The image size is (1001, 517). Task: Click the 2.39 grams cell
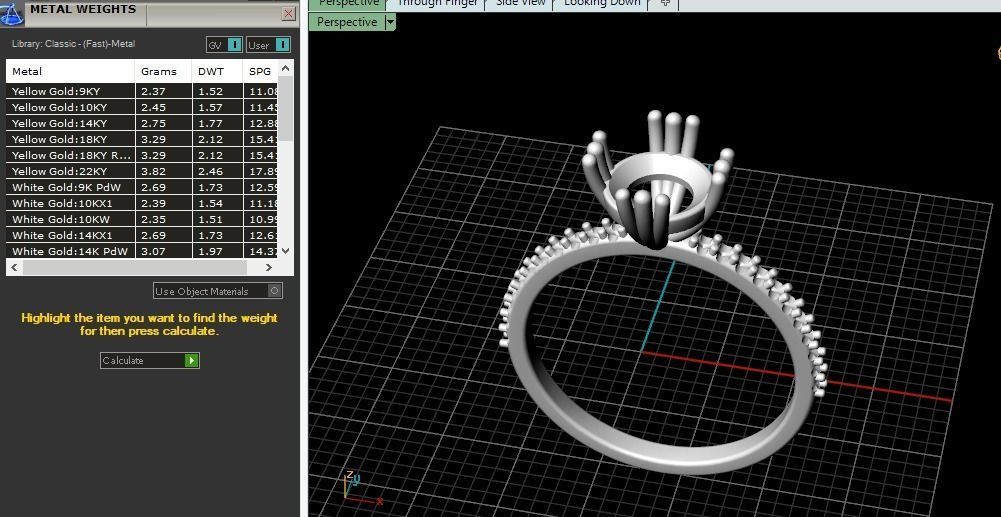163,203
